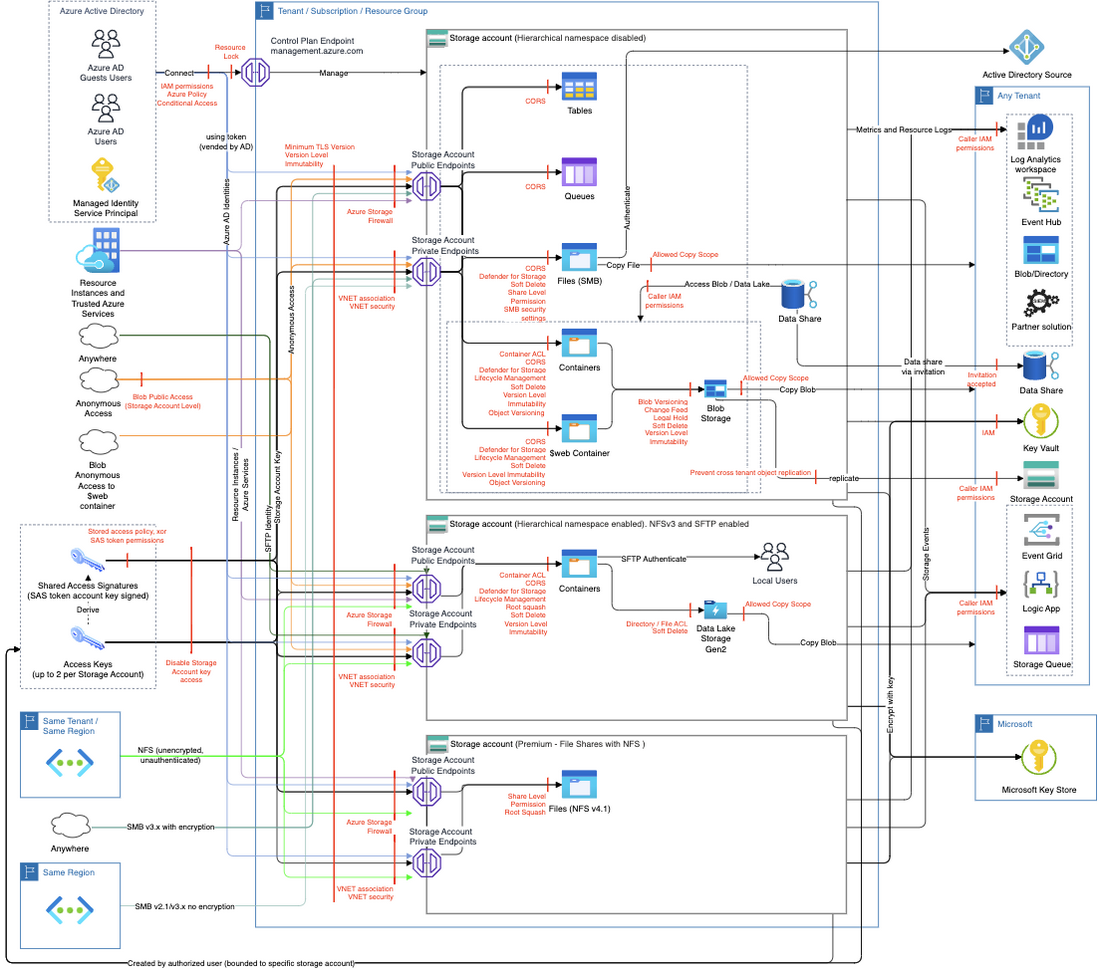Select the 'NFS (unencrypted, unauthenticated)' label
The height and width of the screenshot is (972, 1100).
click(x=170, y=755)
